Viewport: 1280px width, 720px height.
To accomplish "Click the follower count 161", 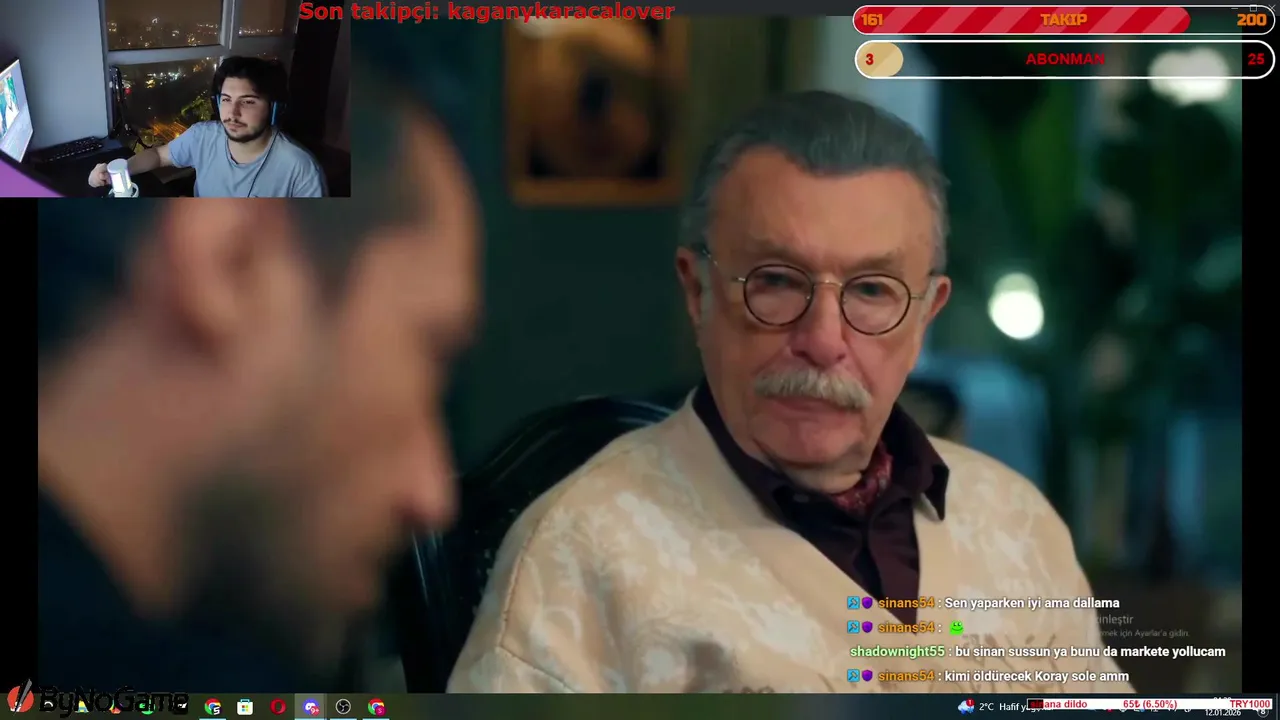I will click(872, 20).
